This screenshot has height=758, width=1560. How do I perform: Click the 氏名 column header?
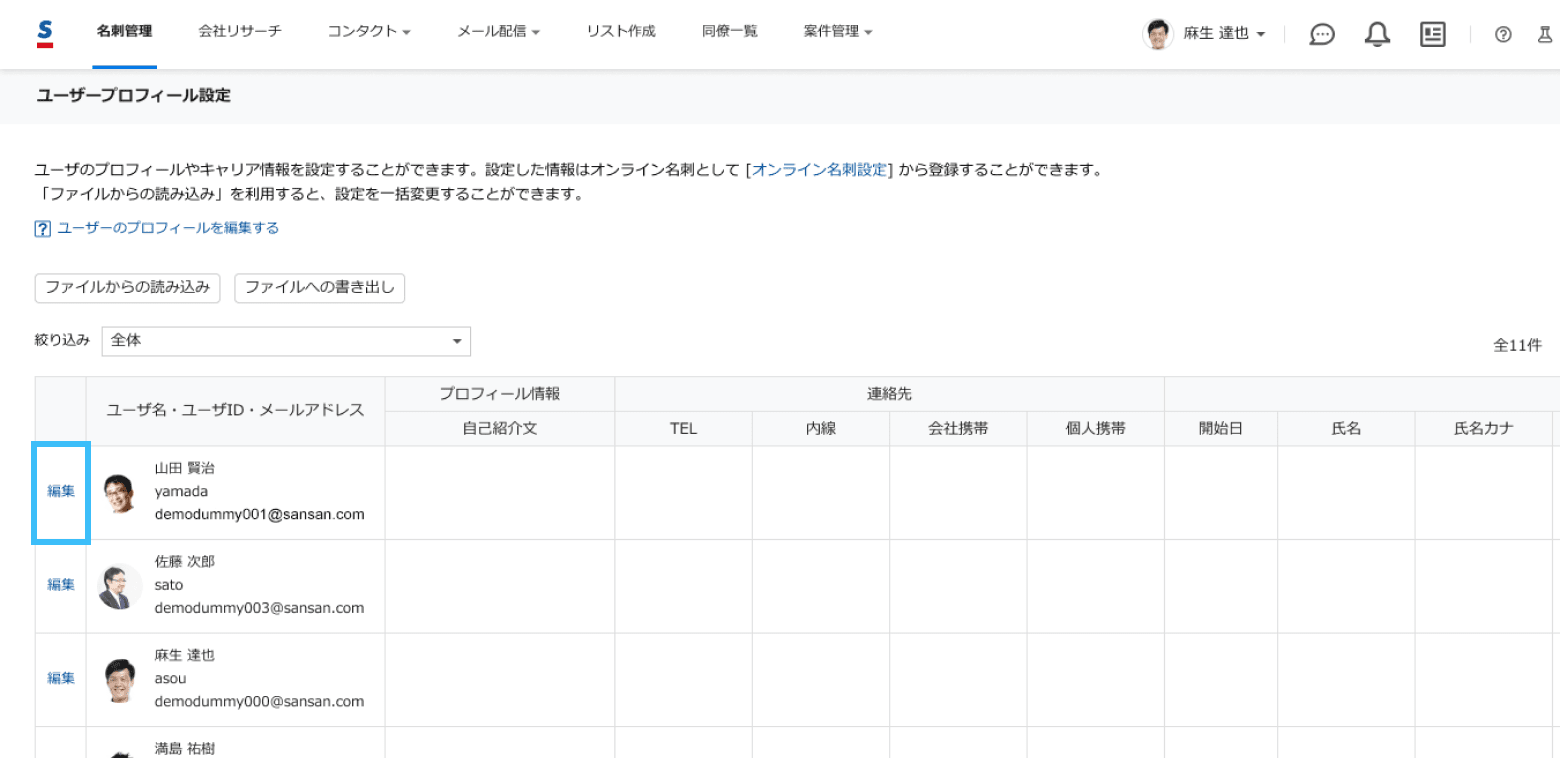point(1346,429)
